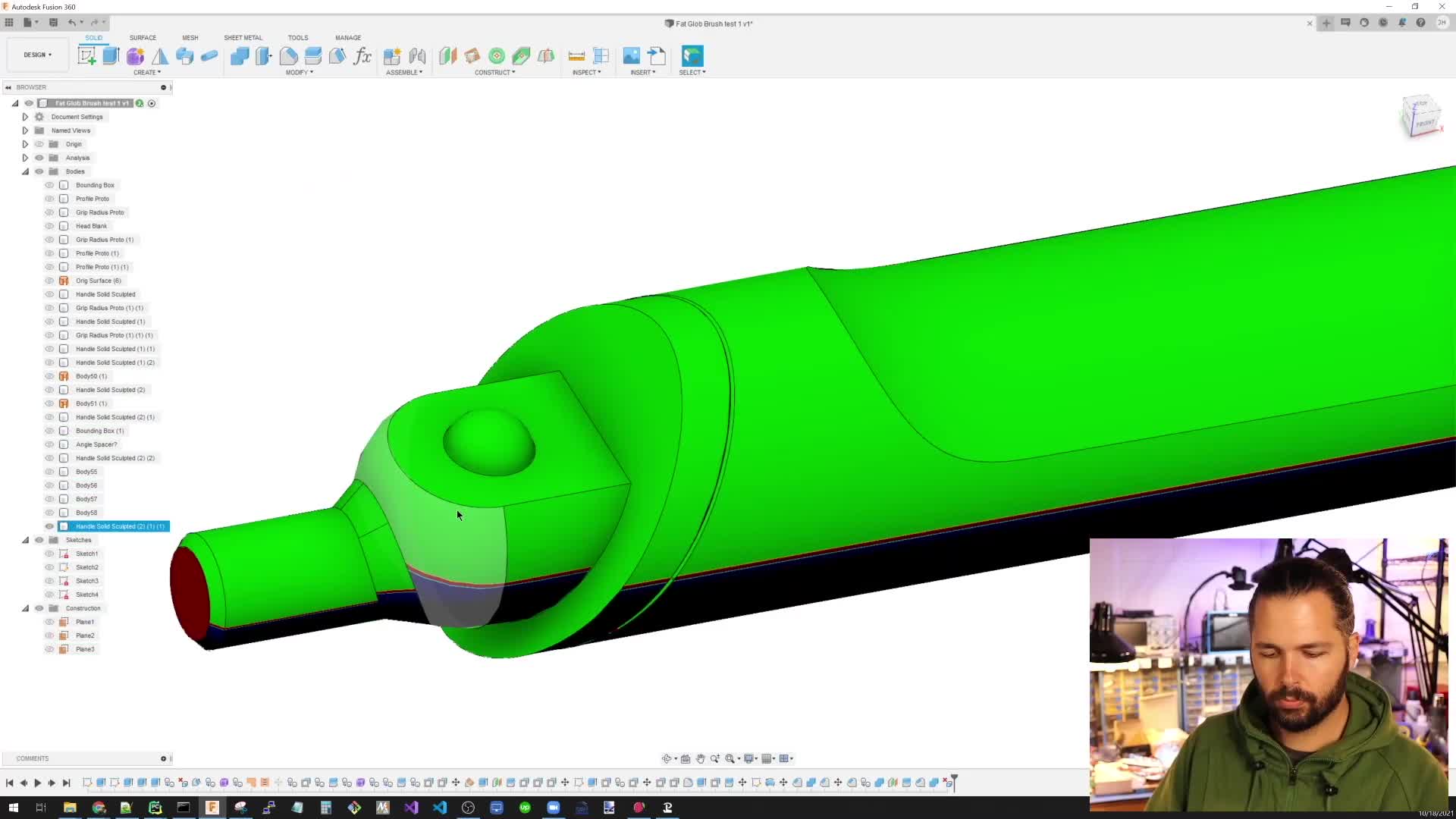Switch to the SURFACE tab

tap(143, 37)
